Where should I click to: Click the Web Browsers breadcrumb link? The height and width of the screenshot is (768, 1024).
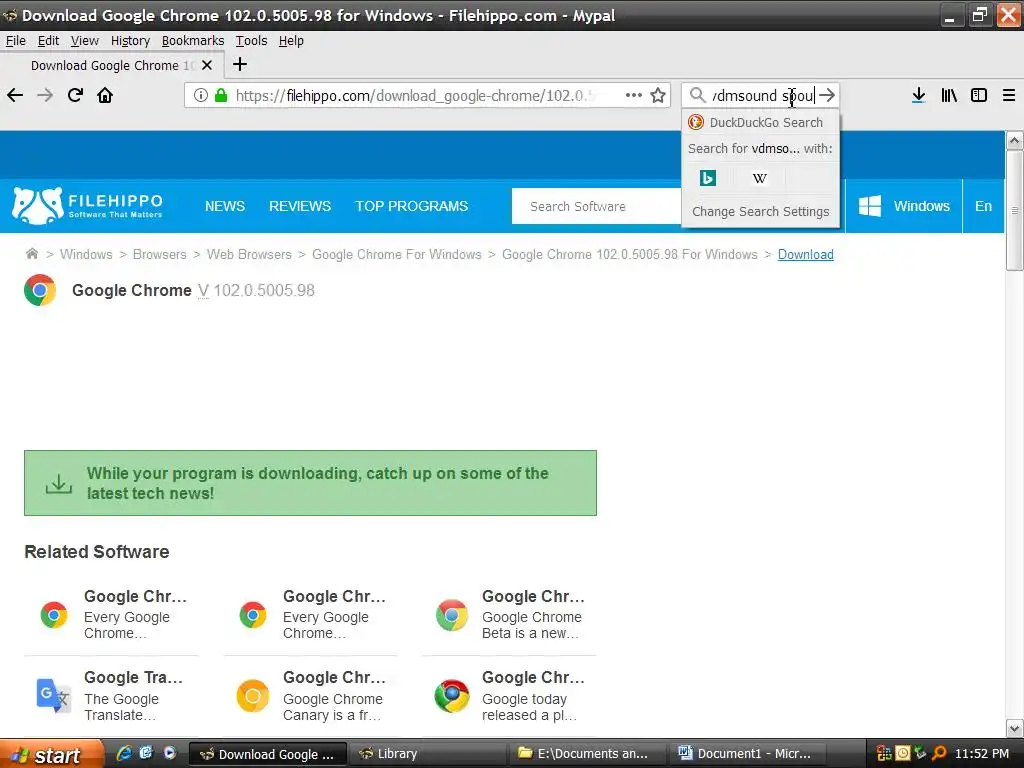coord(249,254)
